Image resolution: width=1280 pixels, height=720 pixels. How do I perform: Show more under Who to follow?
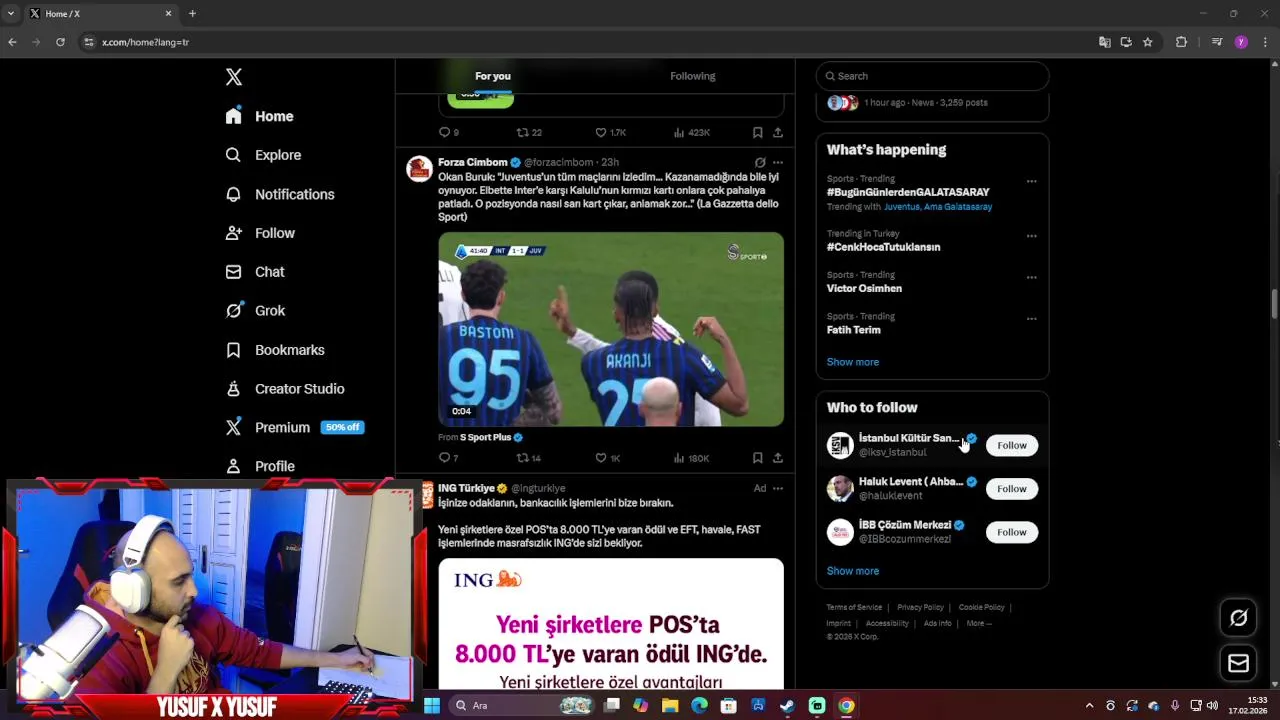pyautogui.click(x=853, y=571)
